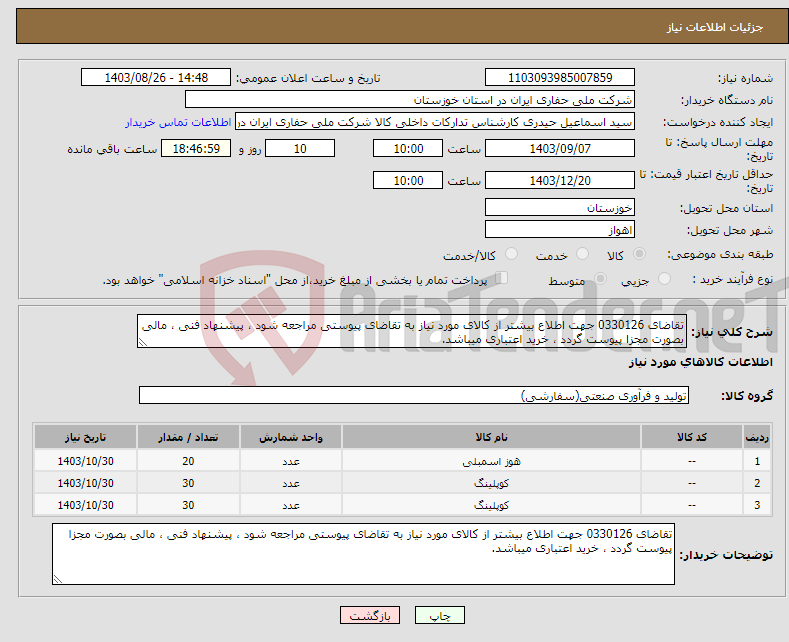Image resolution: width=789 pixels, height=642 pixels.
Task: Click the requester field سید اسماعیل حیدری
Action: 435,122
